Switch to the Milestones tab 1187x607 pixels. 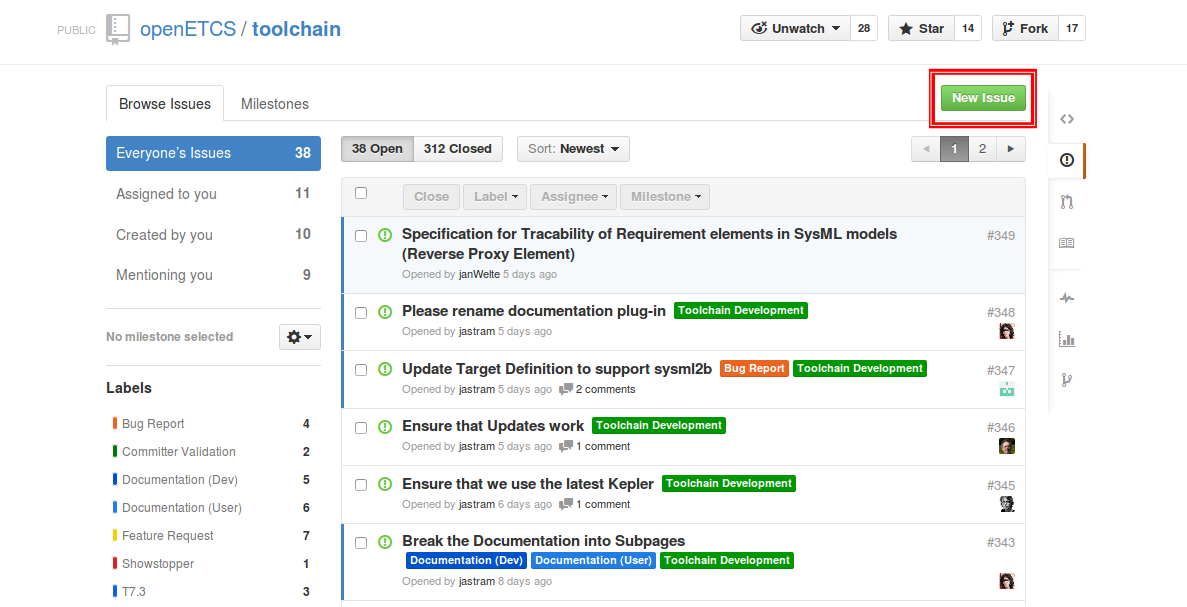click(x=275, y=104)
